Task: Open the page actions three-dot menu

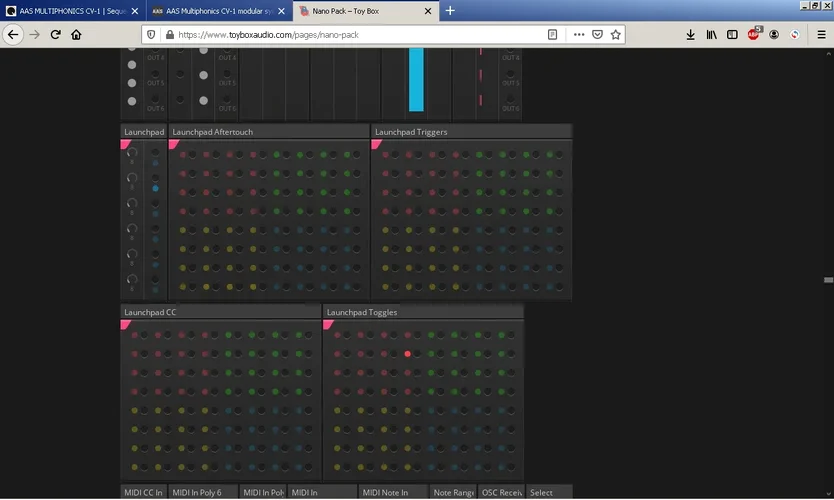Action: [x=579, y=34]
